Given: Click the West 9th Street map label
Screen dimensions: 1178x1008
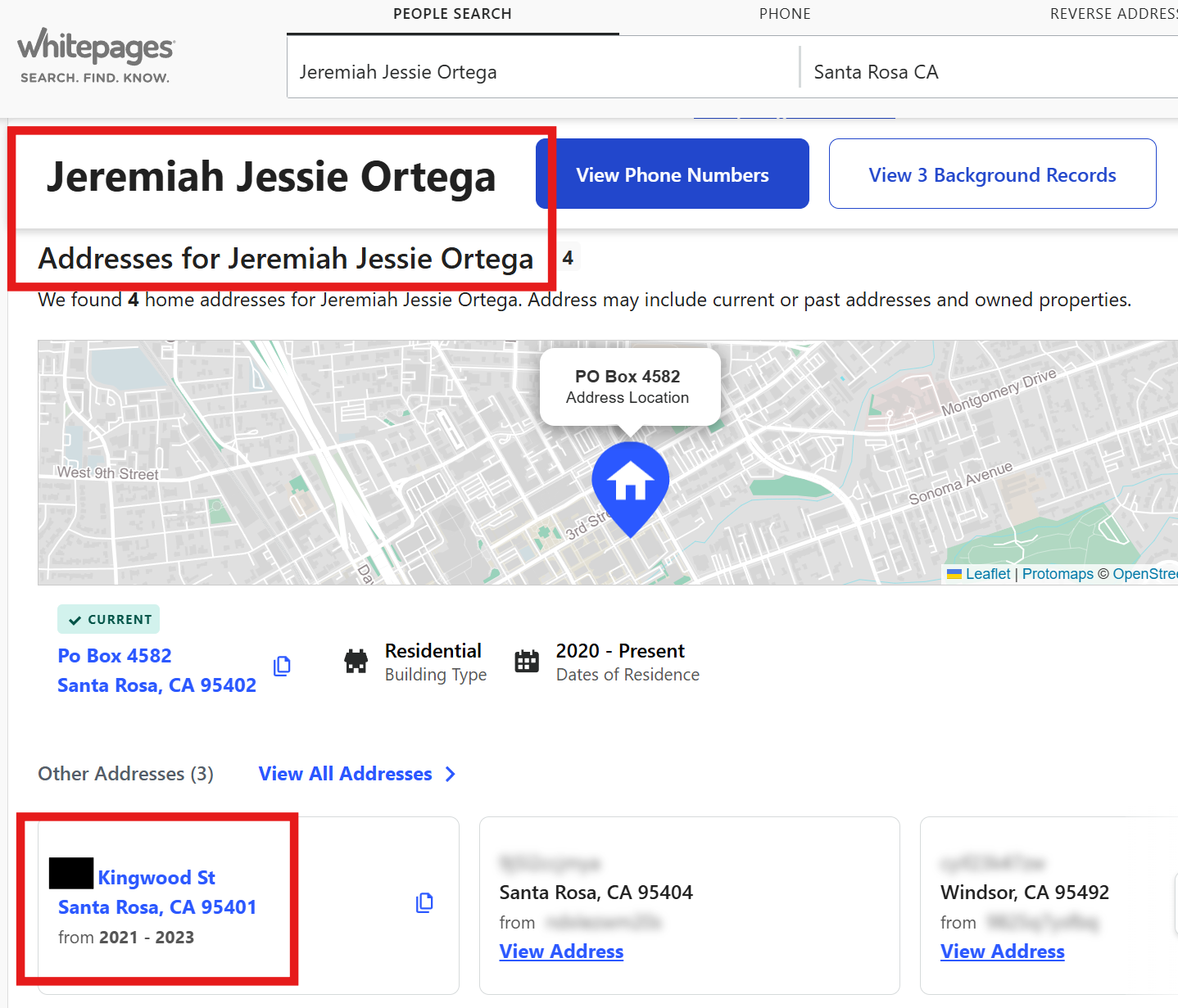Looking at the screenshot, I should (x=108, y=473).
